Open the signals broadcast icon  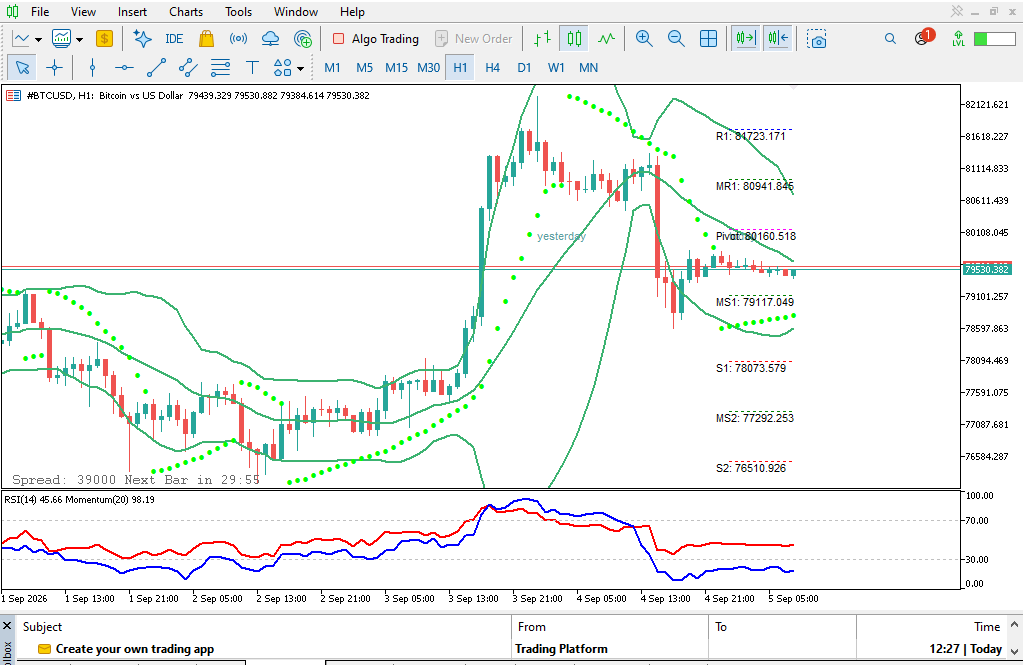coord(238,39)
